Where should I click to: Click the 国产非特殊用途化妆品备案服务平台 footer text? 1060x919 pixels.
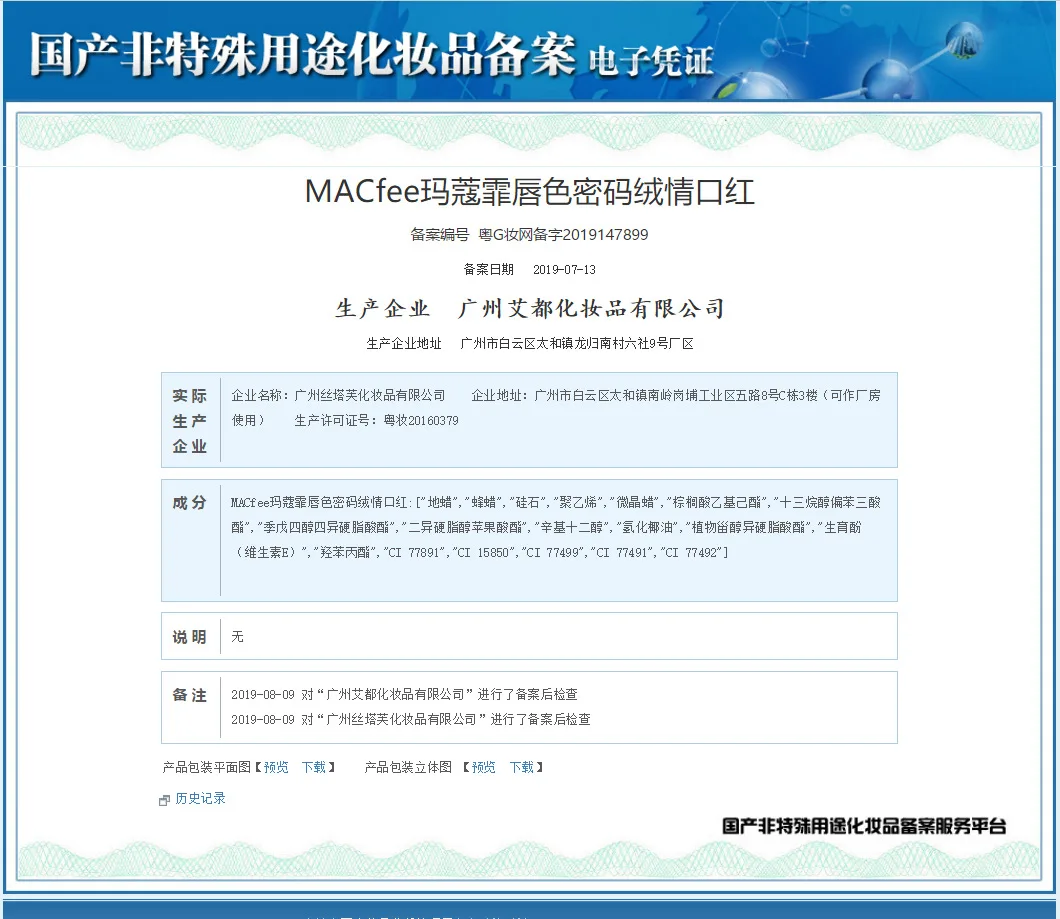(x=864, y=826)
